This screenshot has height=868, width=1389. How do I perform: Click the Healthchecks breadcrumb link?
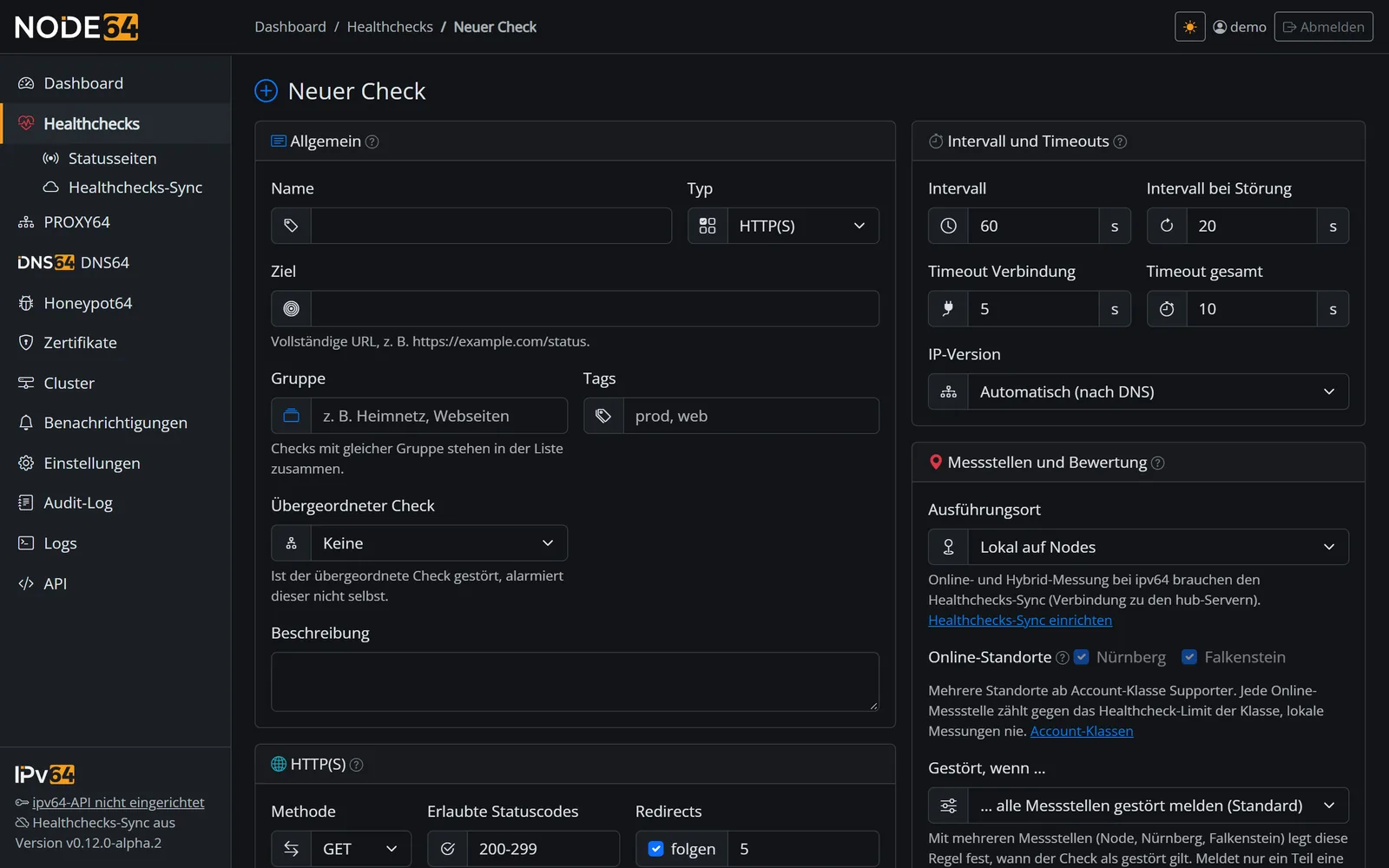coord(390,27)
